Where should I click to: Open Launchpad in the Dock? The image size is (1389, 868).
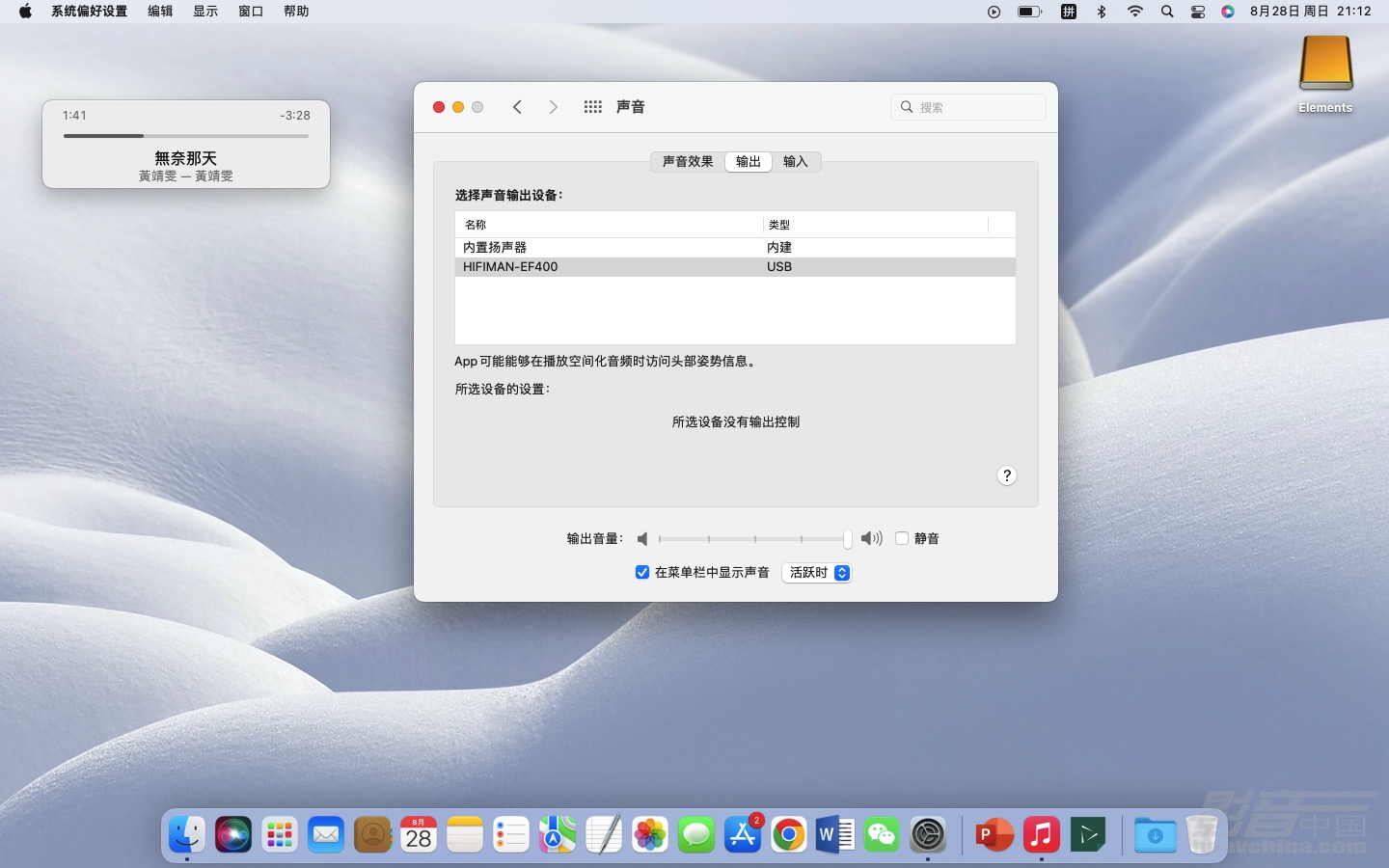click(280, 834)
